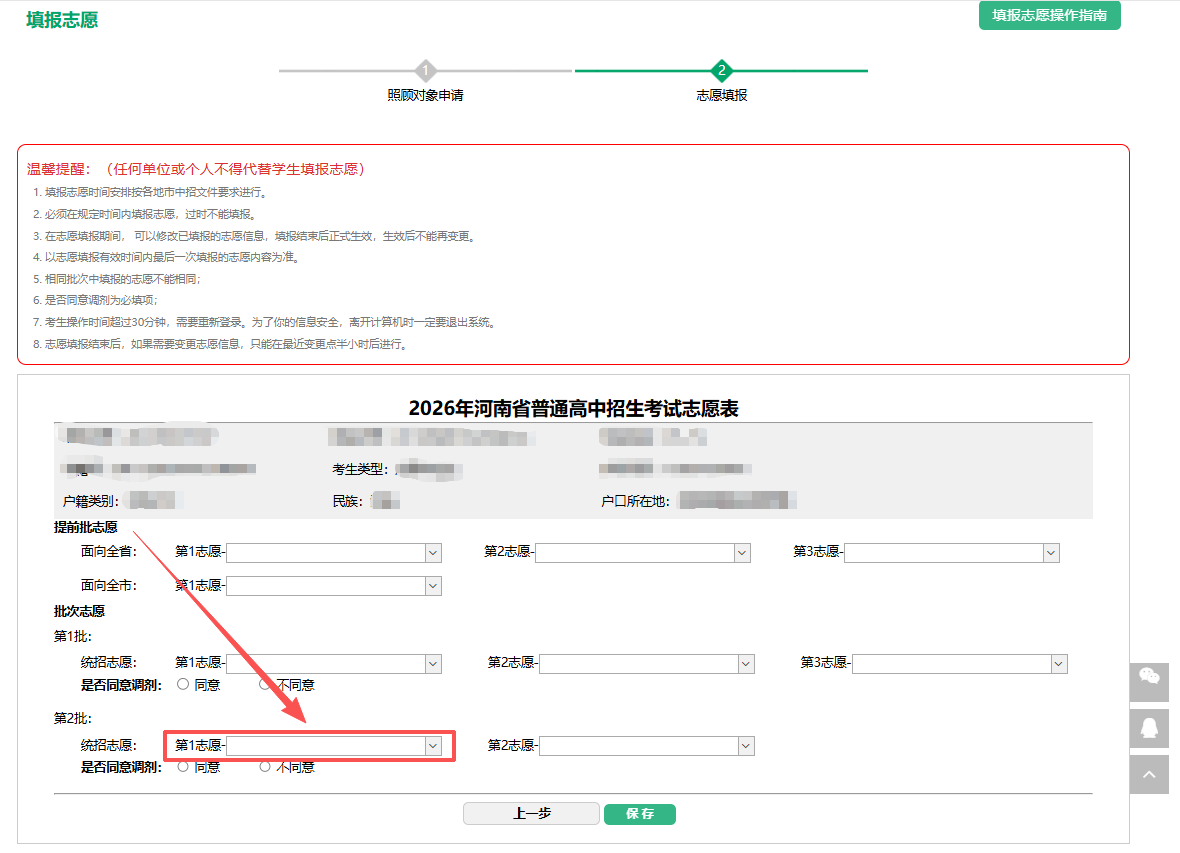Click reminder item 7 about 30分钟
The width and height of the screenshot is (1180, 853).
tap(264, 322)
